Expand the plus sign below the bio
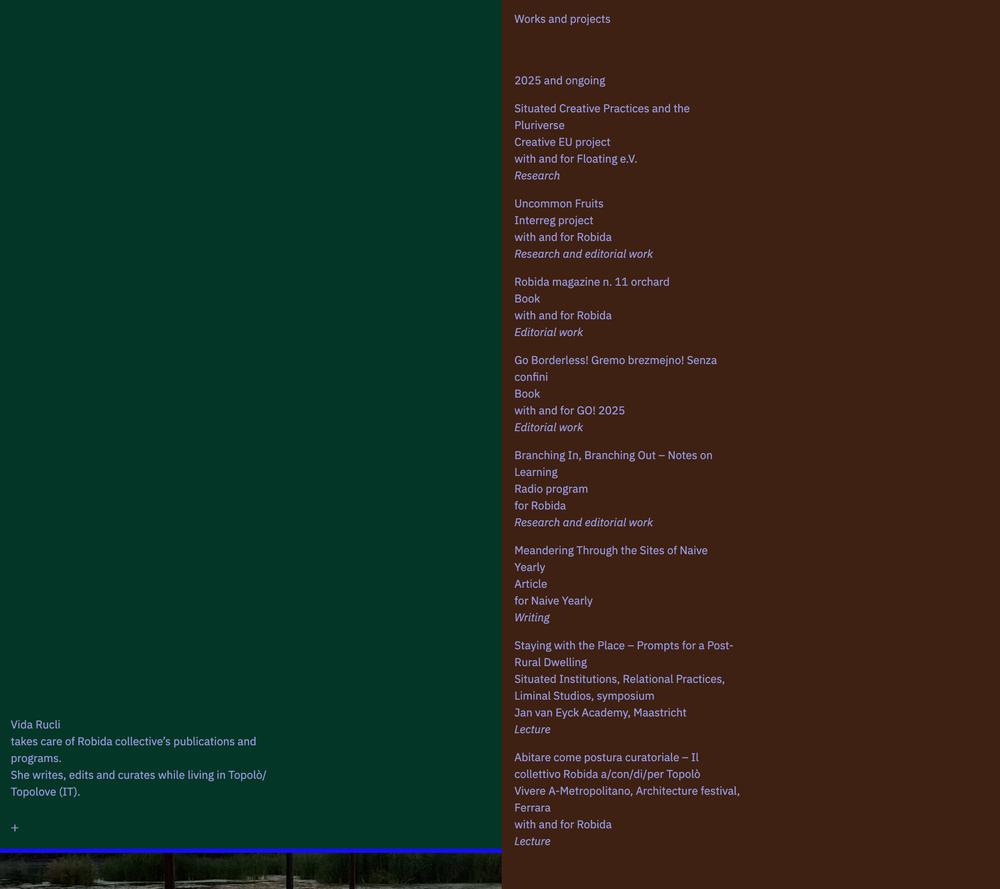This screenshot has width=1000, height=889. click(15, 828)
